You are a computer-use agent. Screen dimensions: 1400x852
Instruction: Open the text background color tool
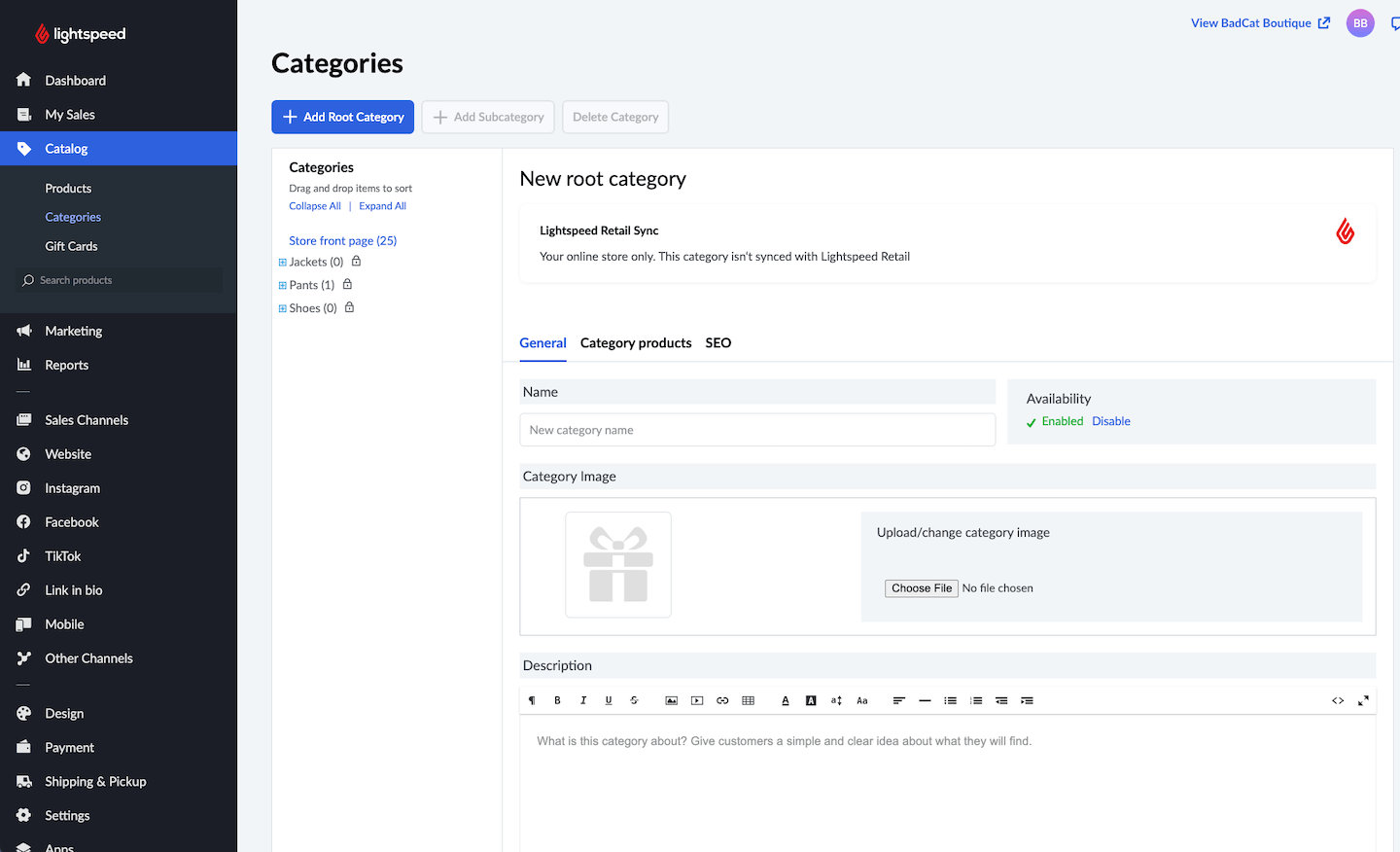[x=811, y=700]
